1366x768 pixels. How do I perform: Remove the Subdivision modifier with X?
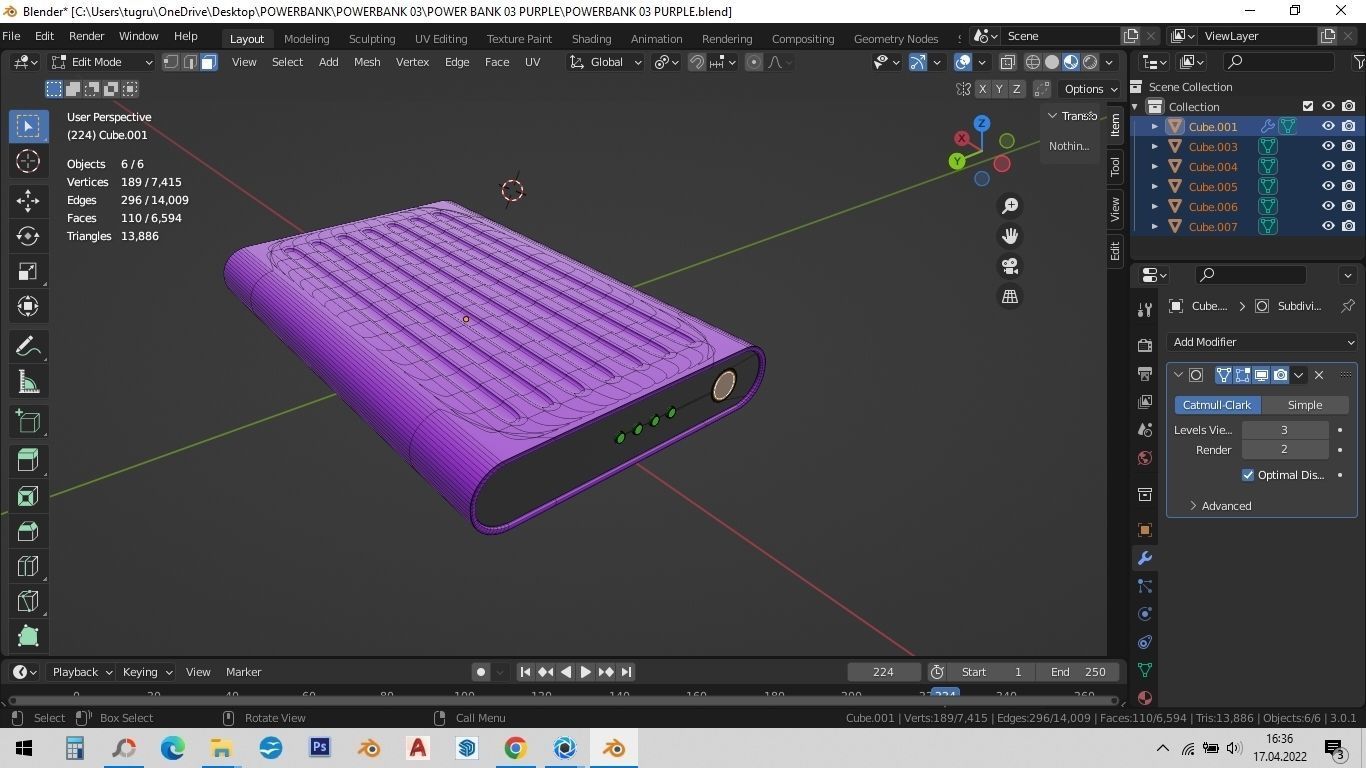1319,375
